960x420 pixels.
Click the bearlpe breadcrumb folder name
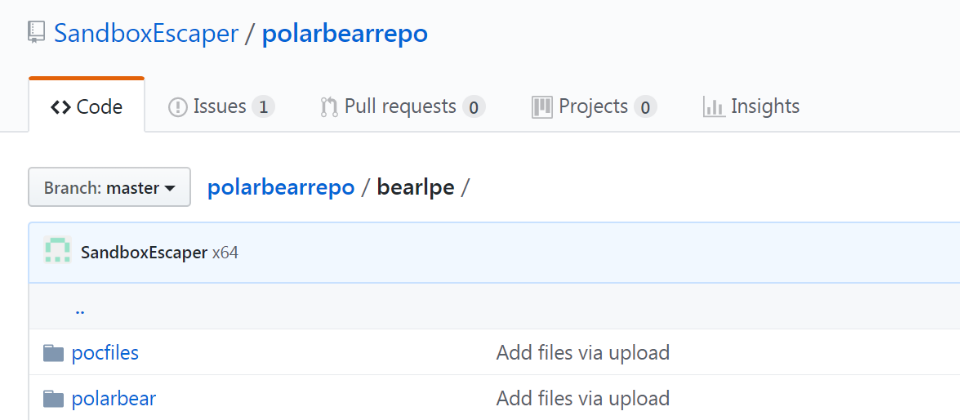pos(416,187)
